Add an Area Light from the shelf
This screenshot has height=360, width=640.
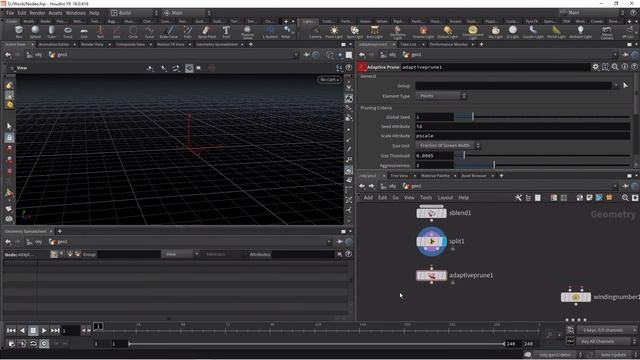coord(374,31)
